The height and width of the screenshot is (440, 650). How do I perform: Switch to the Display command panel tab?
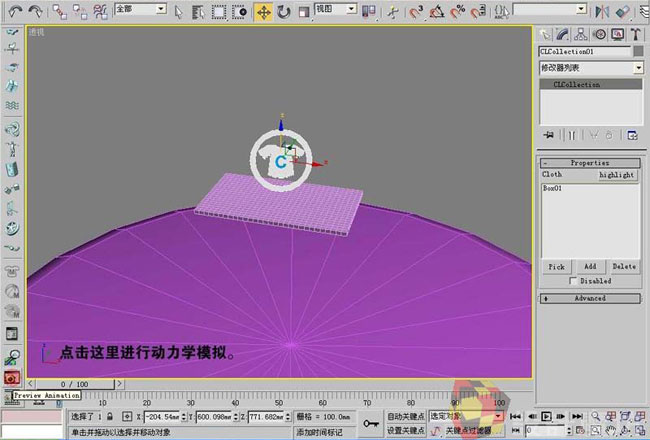click(x=618, y=34)
